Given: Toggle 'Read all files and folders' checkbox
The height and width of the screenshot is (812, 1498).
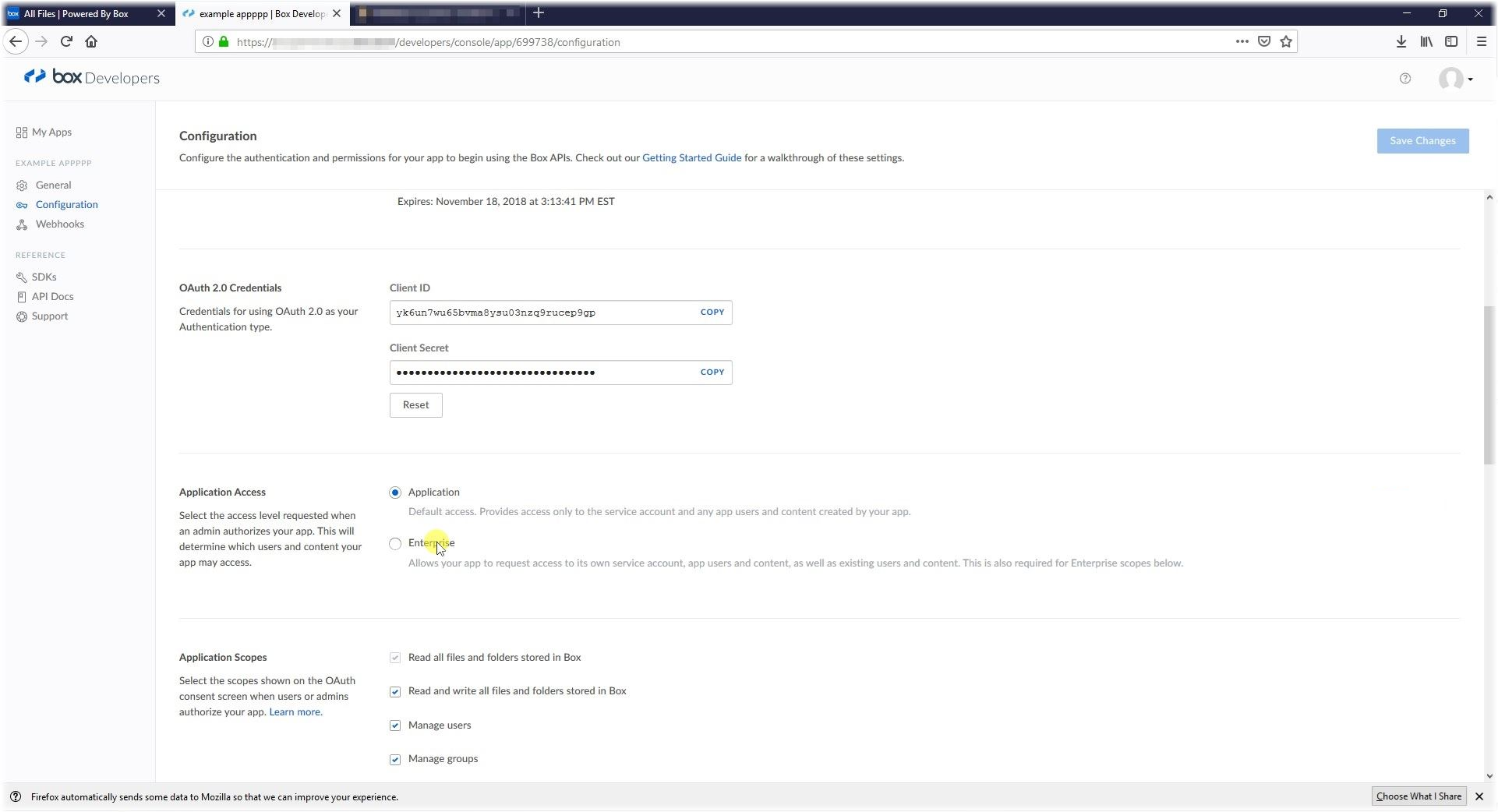Looking at the screenshot, I should pos(395,658).
